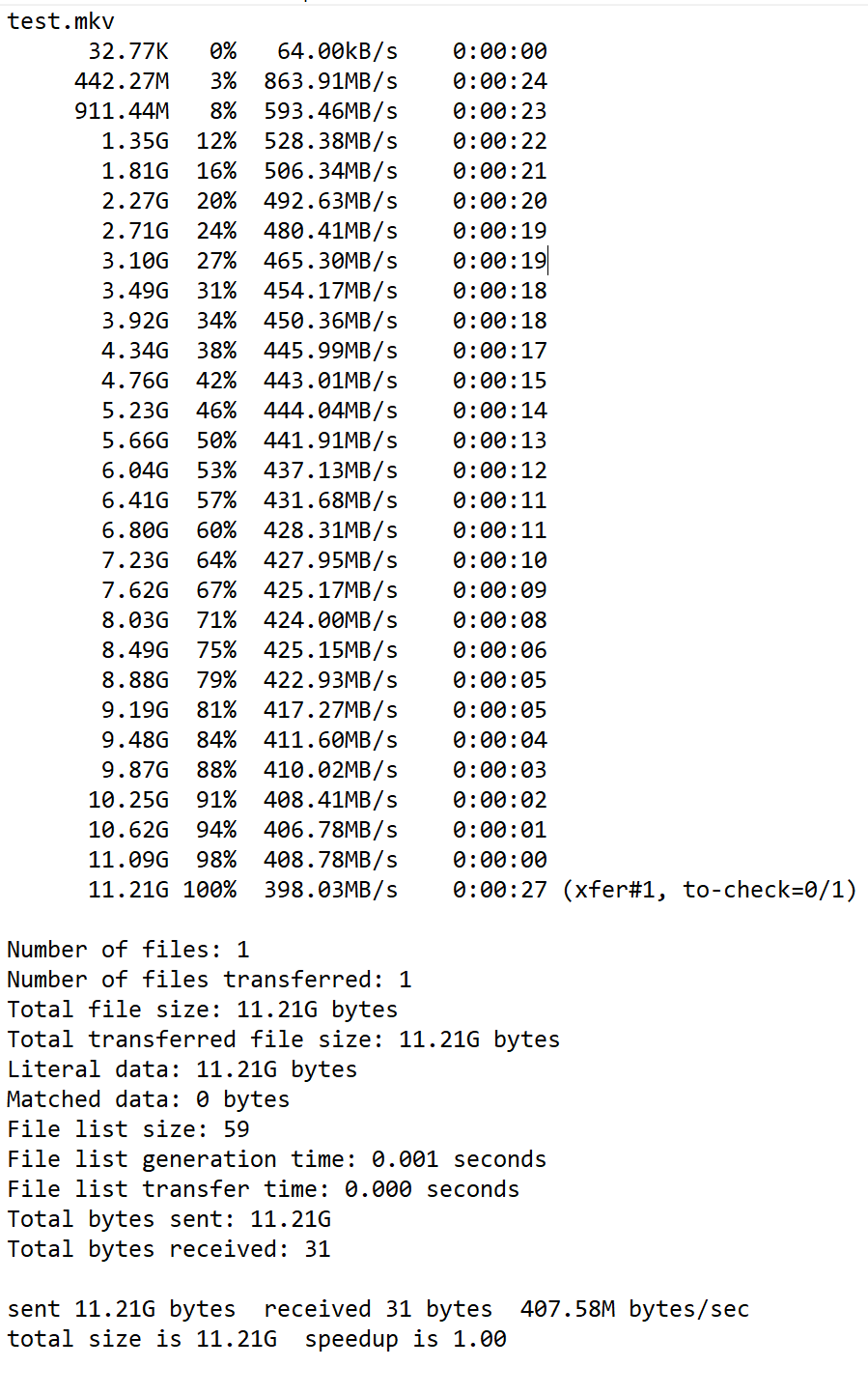Click the 'File list transfer time' line
868x1395 pixels.
click(x=263, y=1189)
